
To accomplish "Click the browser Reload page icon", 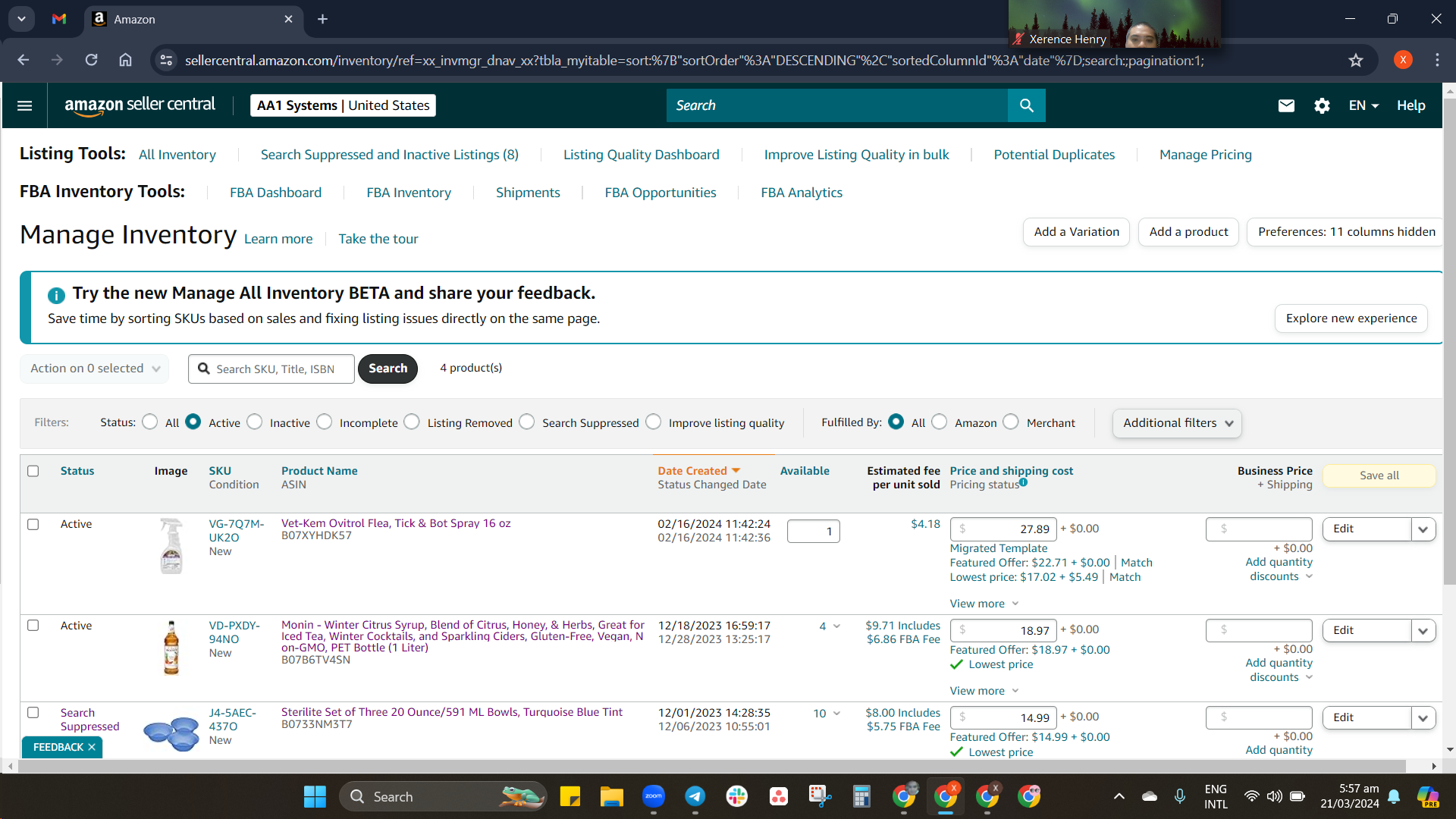I will 92,60.
